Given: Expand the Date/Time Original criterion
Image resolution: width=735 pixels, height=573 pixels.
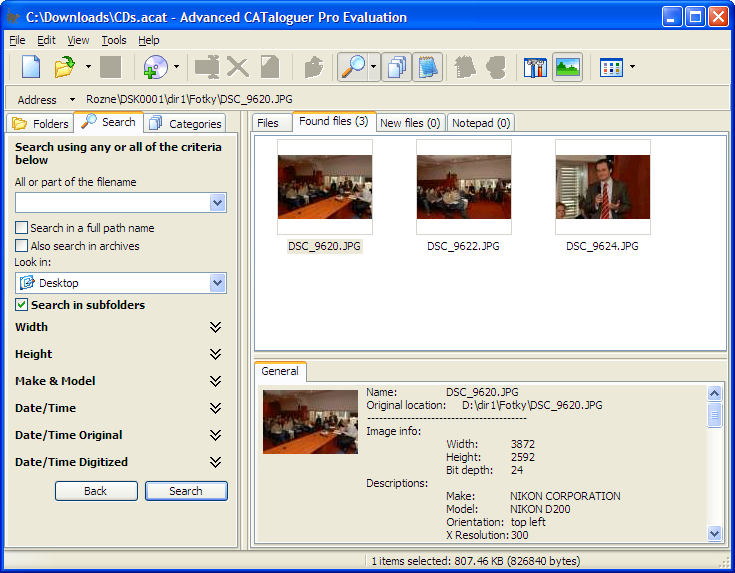Looking at the screenshot, I should [x=215, y=435].
